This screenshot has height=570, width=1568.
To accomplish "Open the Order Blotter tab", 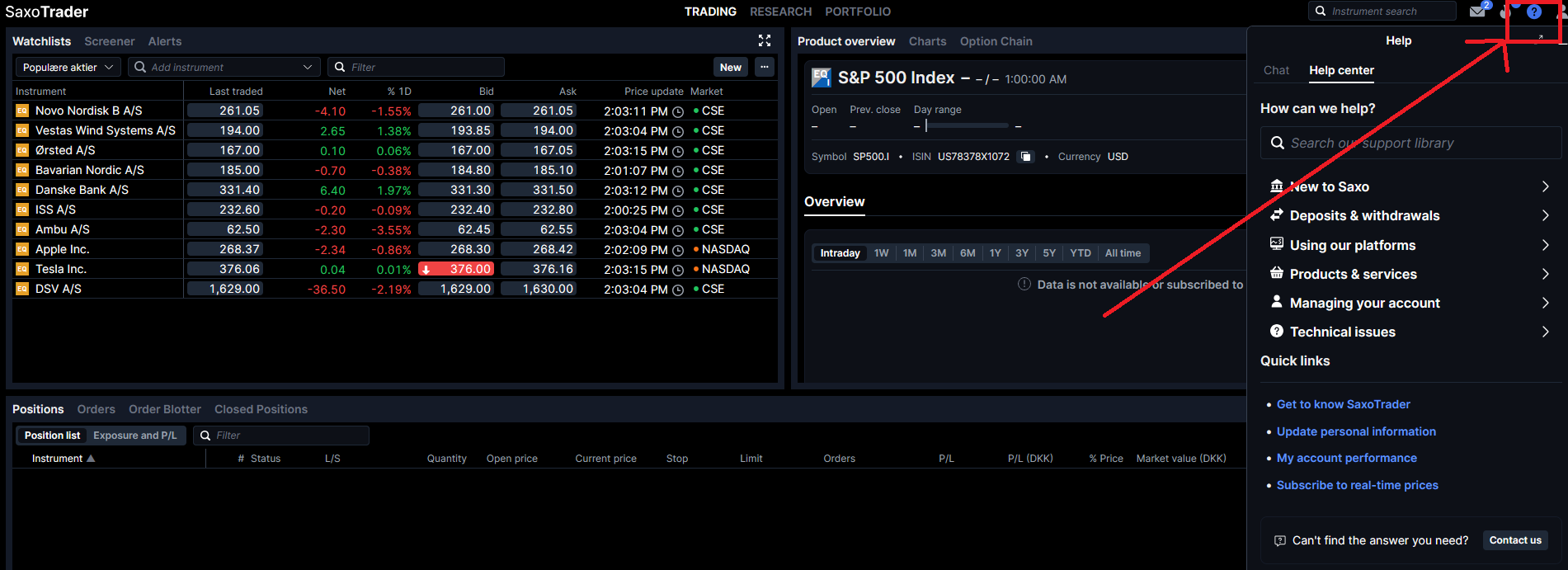I will (165, 409).
